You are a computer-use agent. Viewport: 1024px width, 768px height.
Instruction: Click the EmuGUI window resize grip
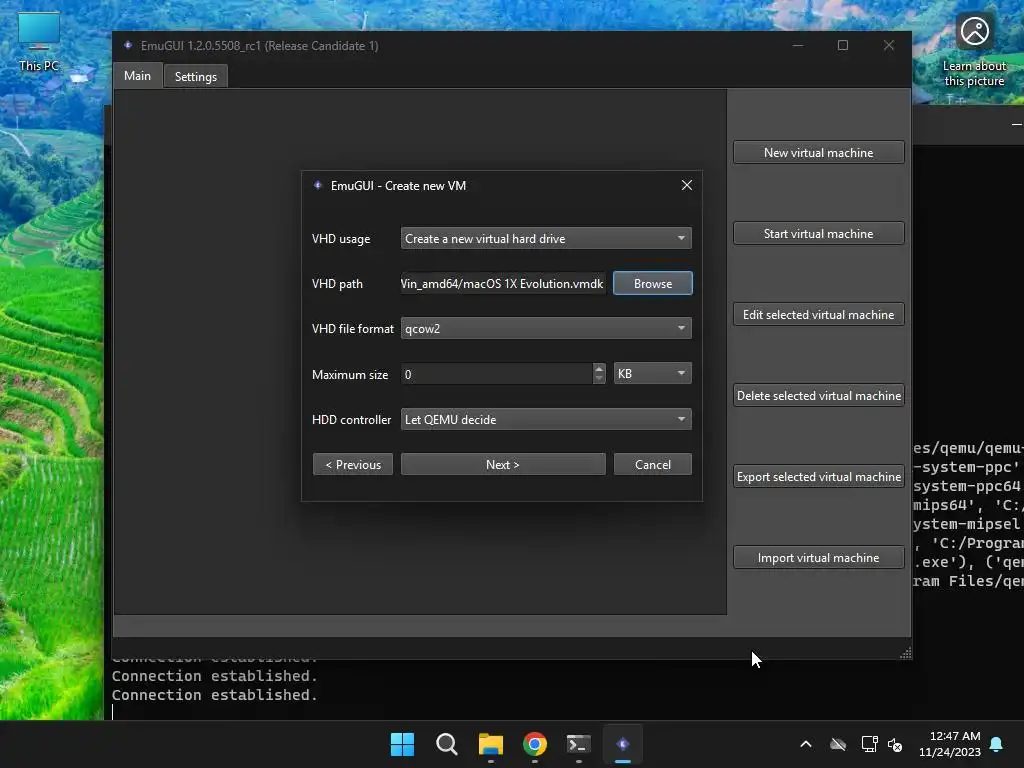click(906, 653)
